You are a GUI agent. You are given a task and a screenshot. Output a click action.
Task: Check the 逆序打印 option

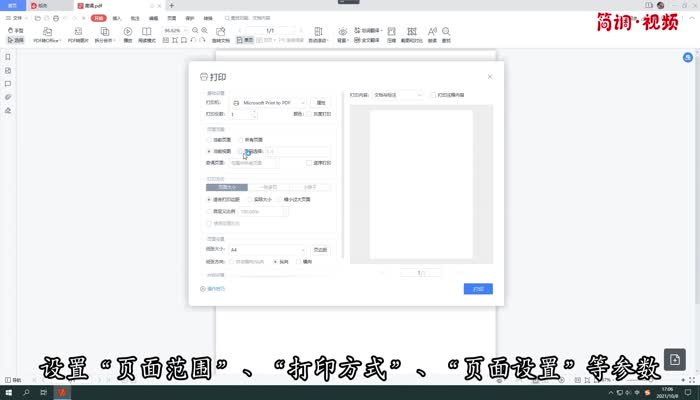309,162
